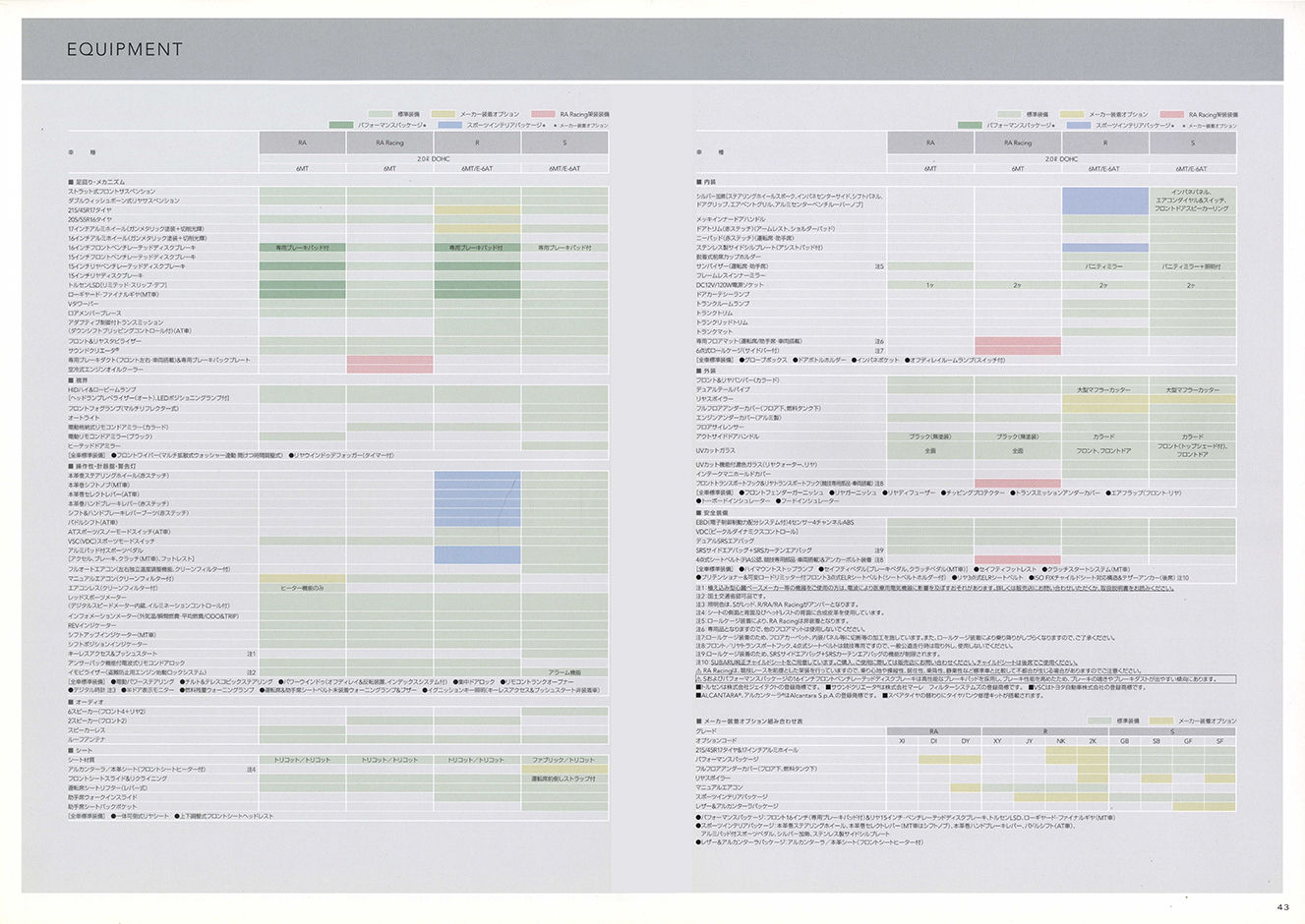Click row 'トルセンLSD(リミテッド・スリップ・デフ)'
Viewport: 1305px width, 924px height.
coord(337,285)
